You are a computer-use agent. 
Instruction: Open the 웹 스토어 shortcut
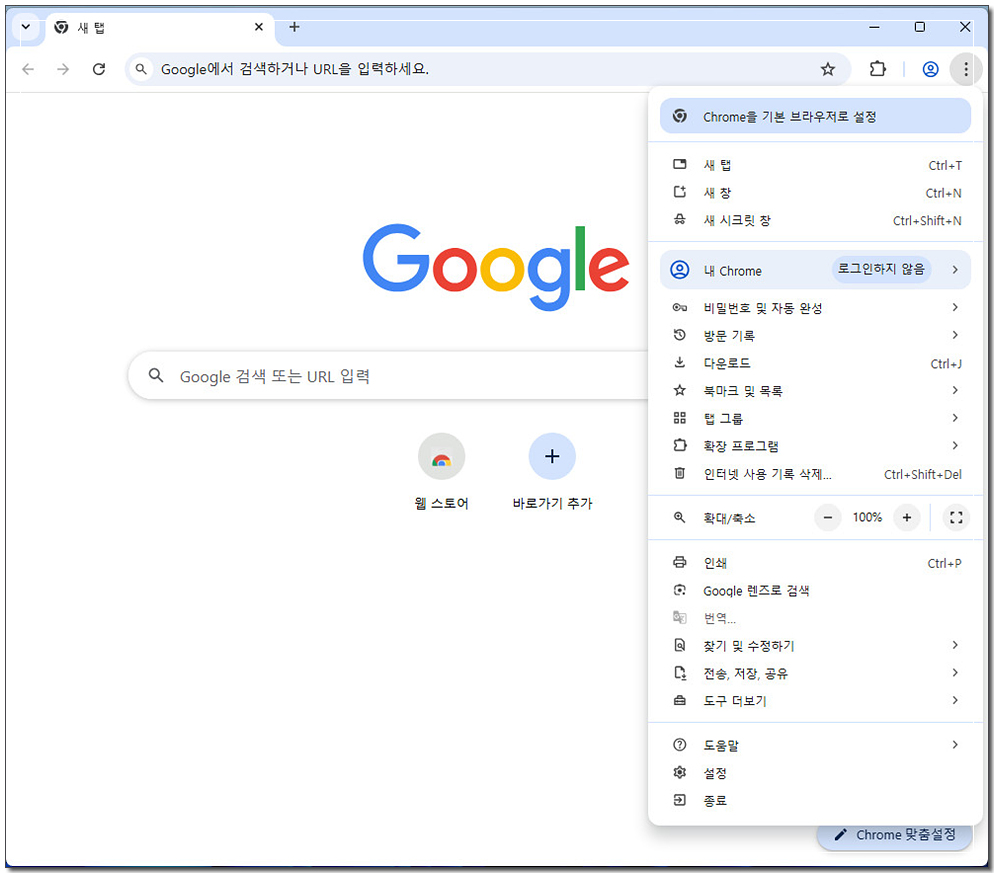pyautogui.click(x=442, y=472)
